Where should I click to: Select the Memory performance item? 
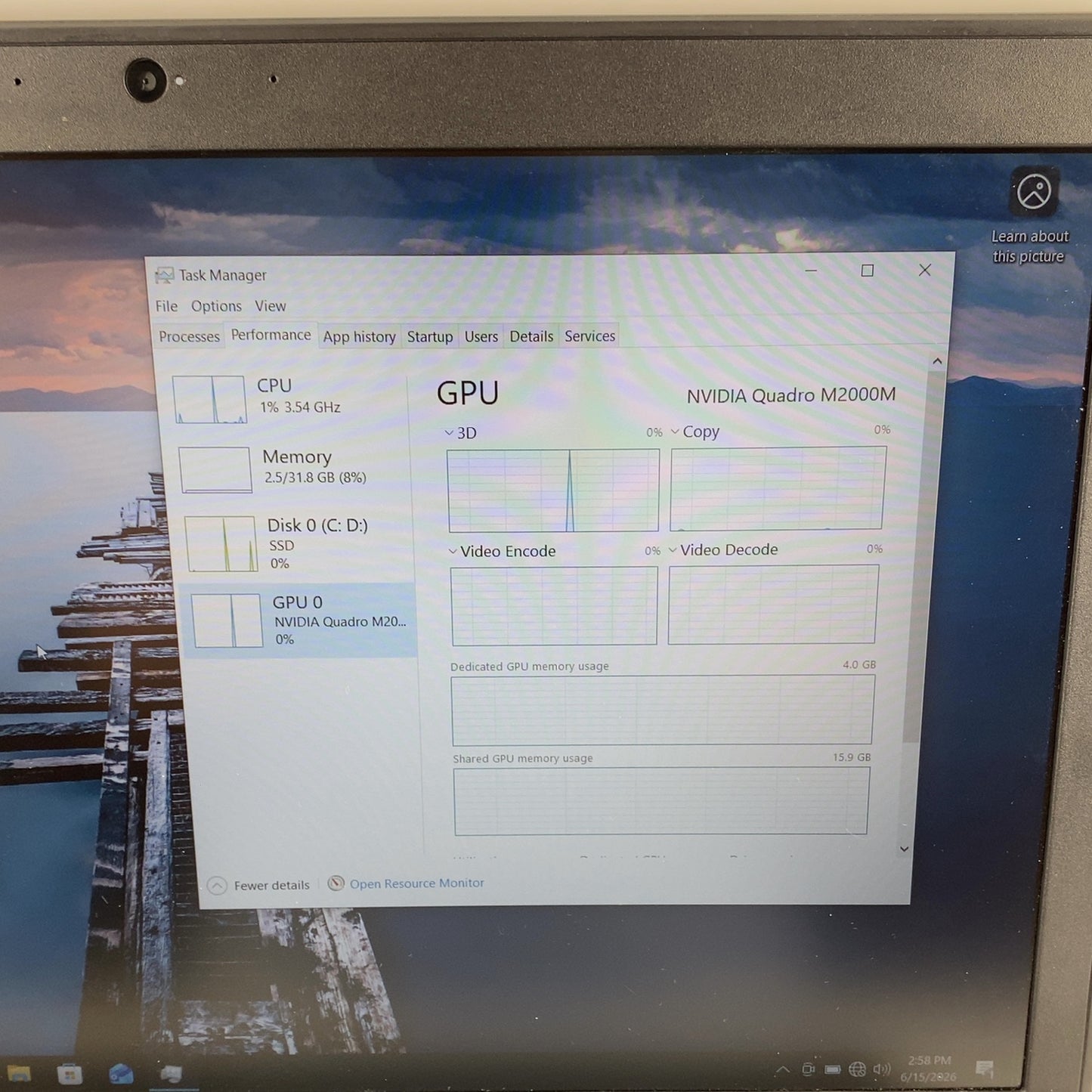tap(292, 469)
